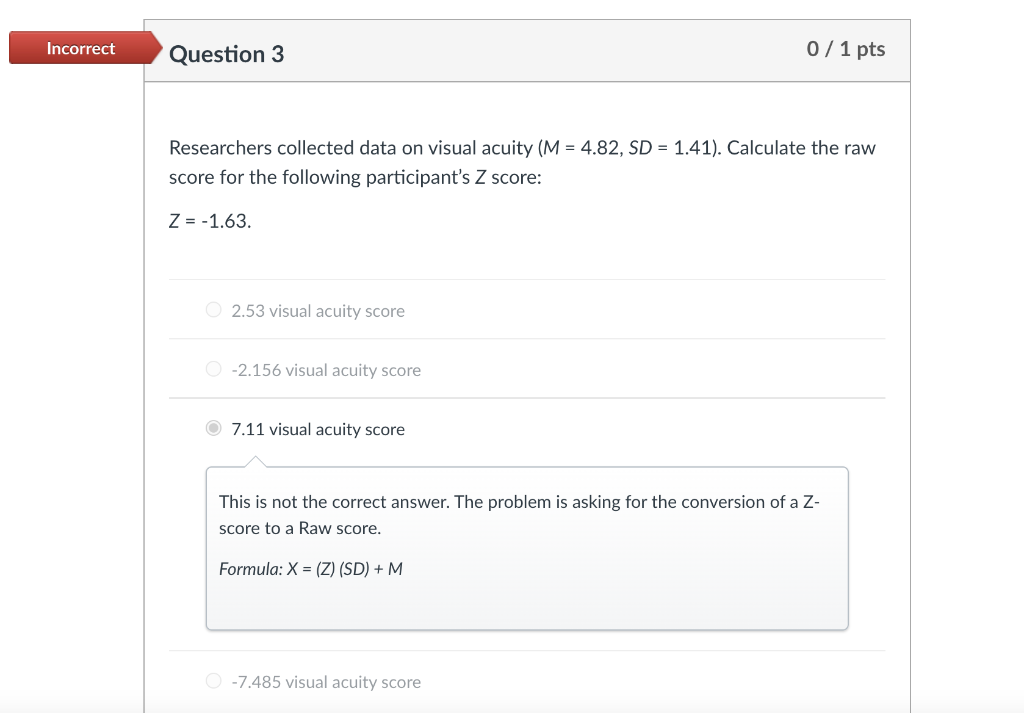Select the -7.485 visual acuity score option

(213, 681)
